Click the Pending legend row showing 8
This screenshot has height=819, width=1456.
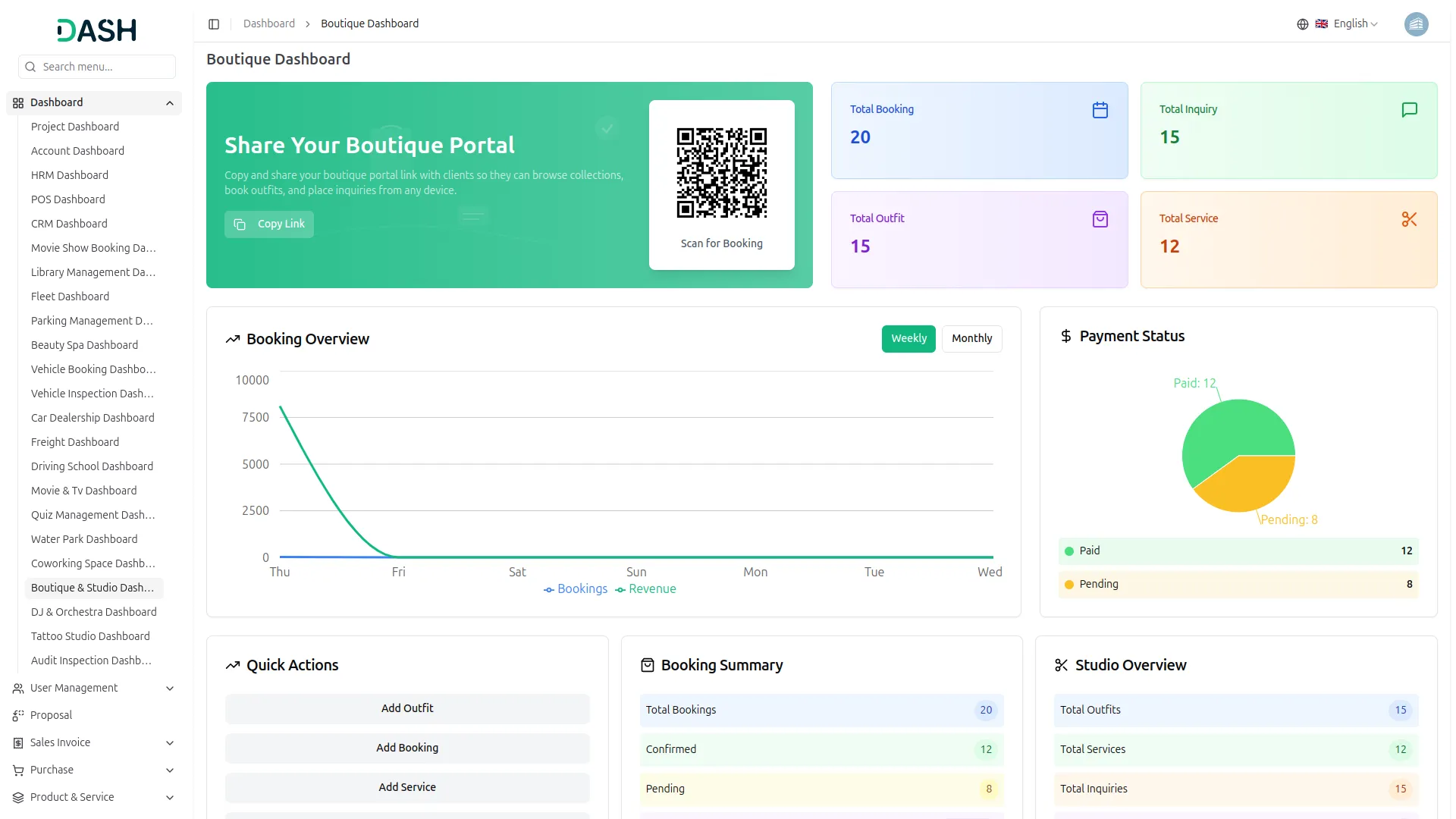1238,585
